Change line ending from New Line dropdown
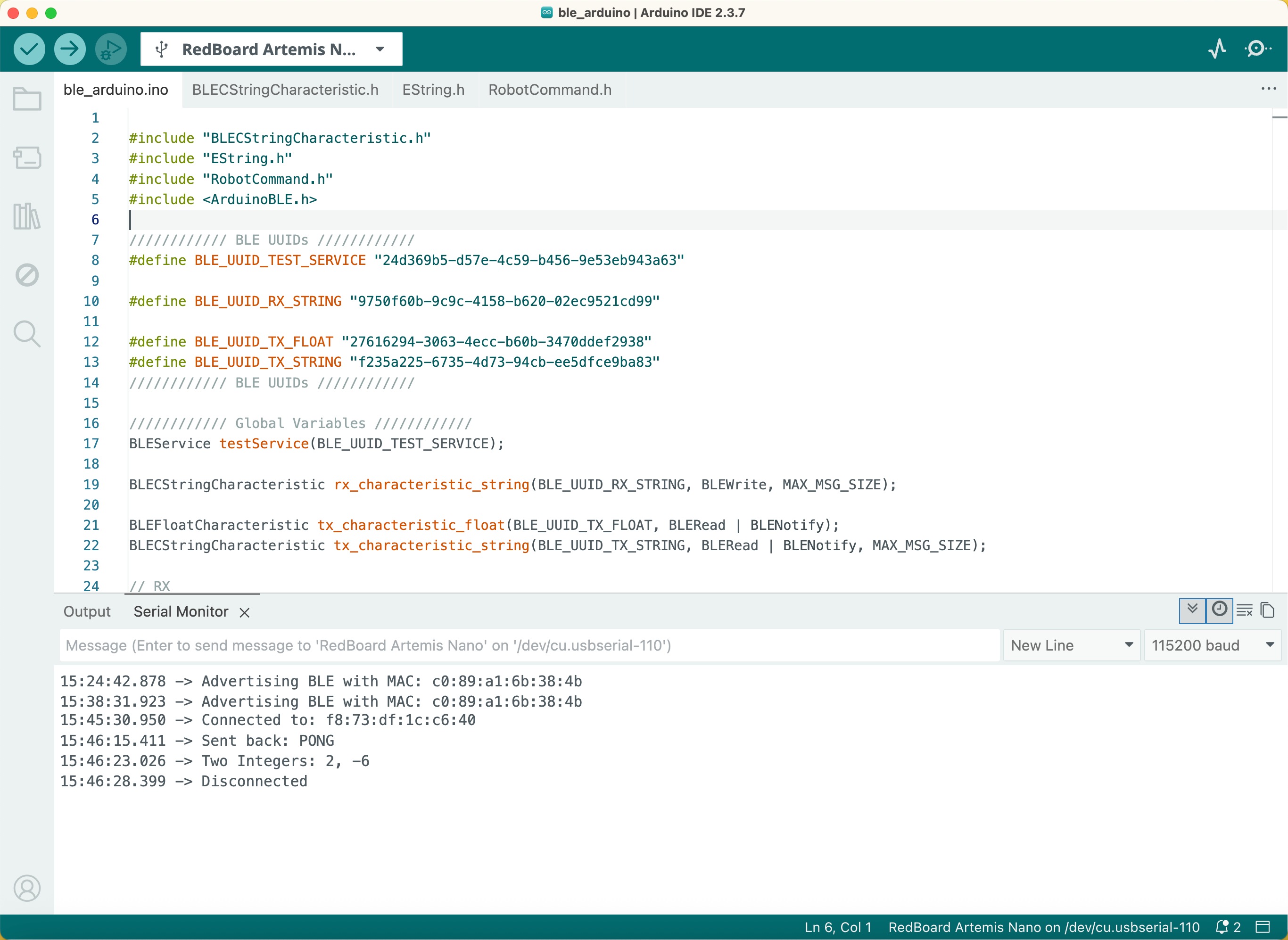The height and width of the screenshot is (940, 1288). coord(1071,645)
